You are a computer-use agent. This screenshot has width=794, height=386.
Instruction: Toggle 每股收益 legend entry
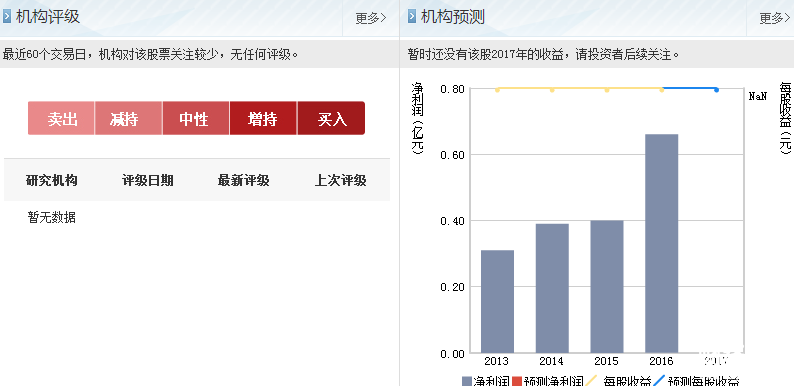point(618,381)
